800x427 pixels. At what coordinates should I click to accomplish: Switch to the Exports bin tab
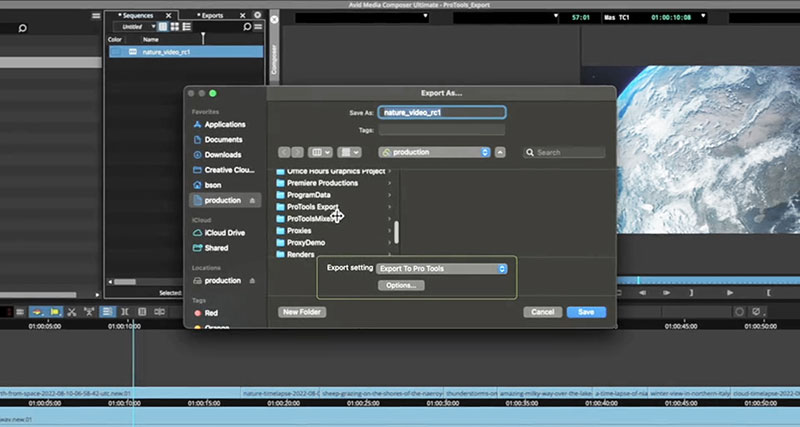click(x=212, y=16)
